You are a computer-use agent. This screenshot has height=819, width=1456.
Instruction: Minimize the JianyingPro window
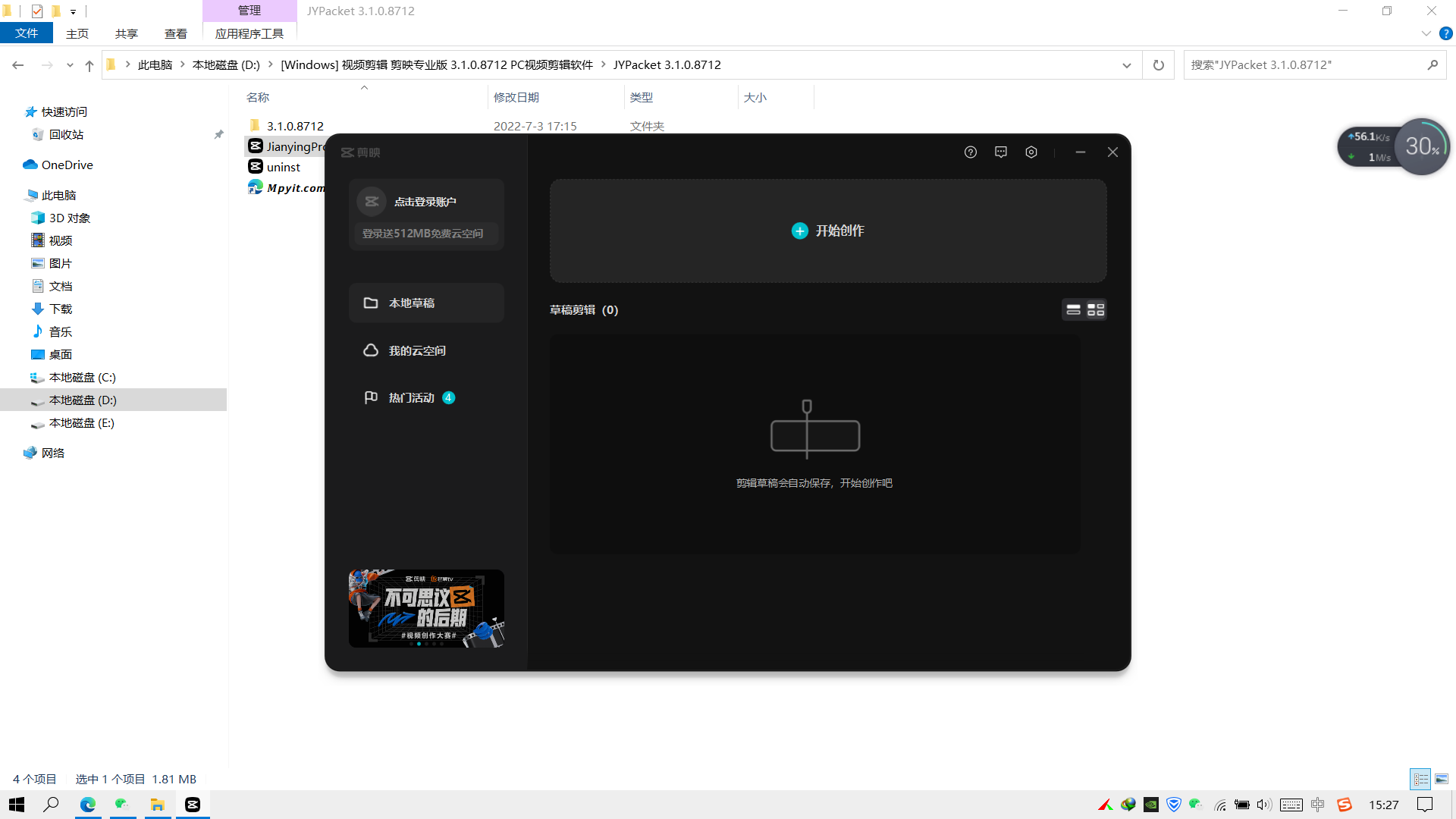1080,152
